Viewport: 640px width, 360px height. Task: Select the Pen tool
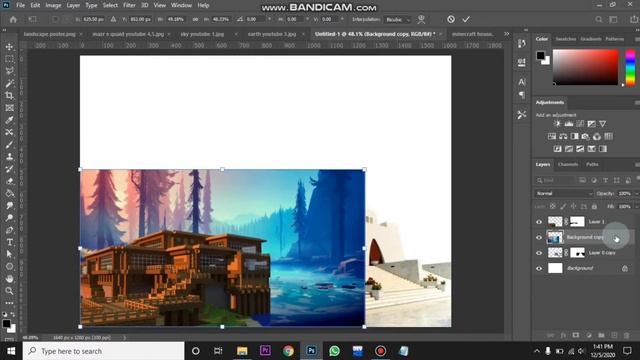[x=9, y=230]
